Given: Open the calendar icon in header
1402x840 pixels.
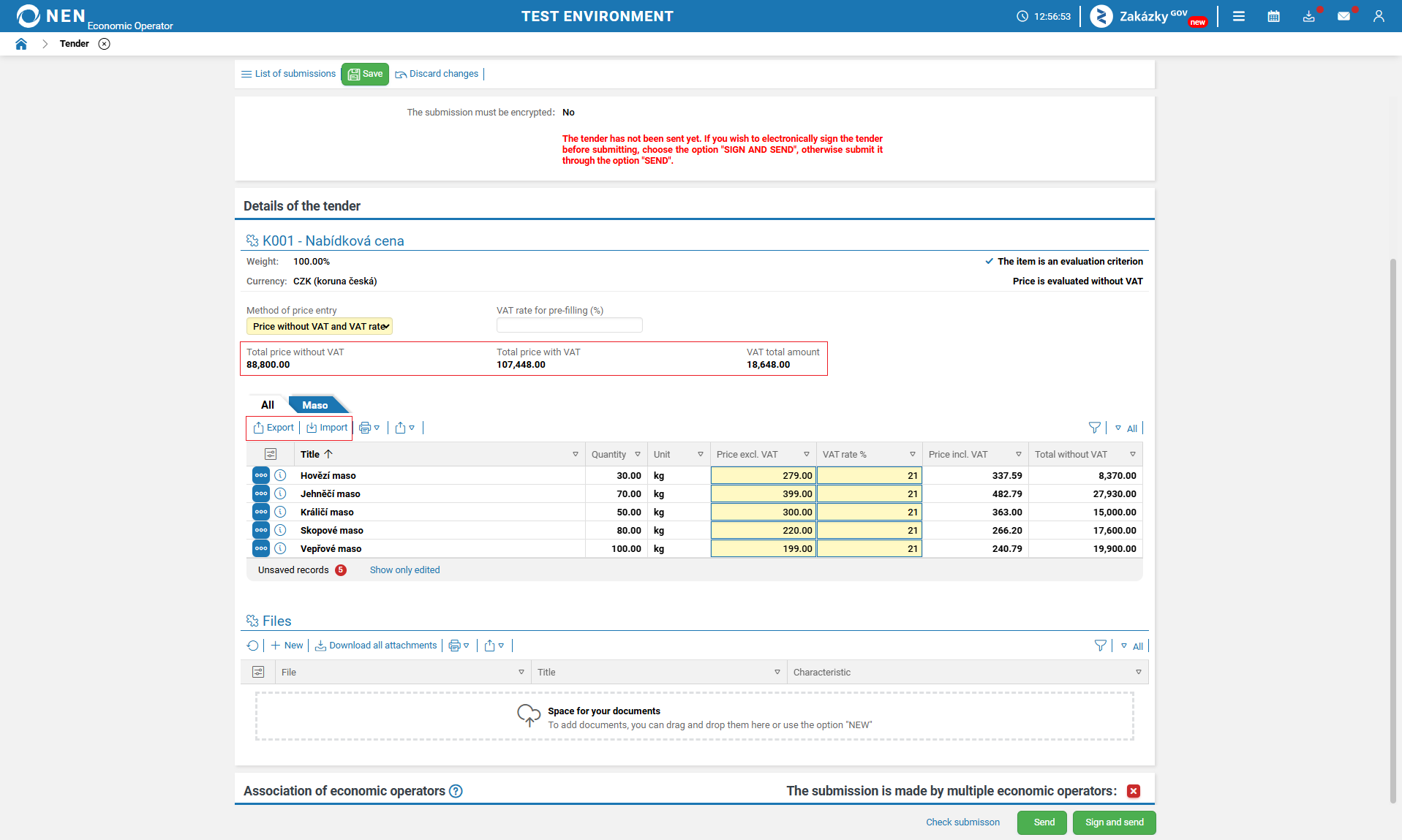Looking at the screenshot, I should [1273, 16].
